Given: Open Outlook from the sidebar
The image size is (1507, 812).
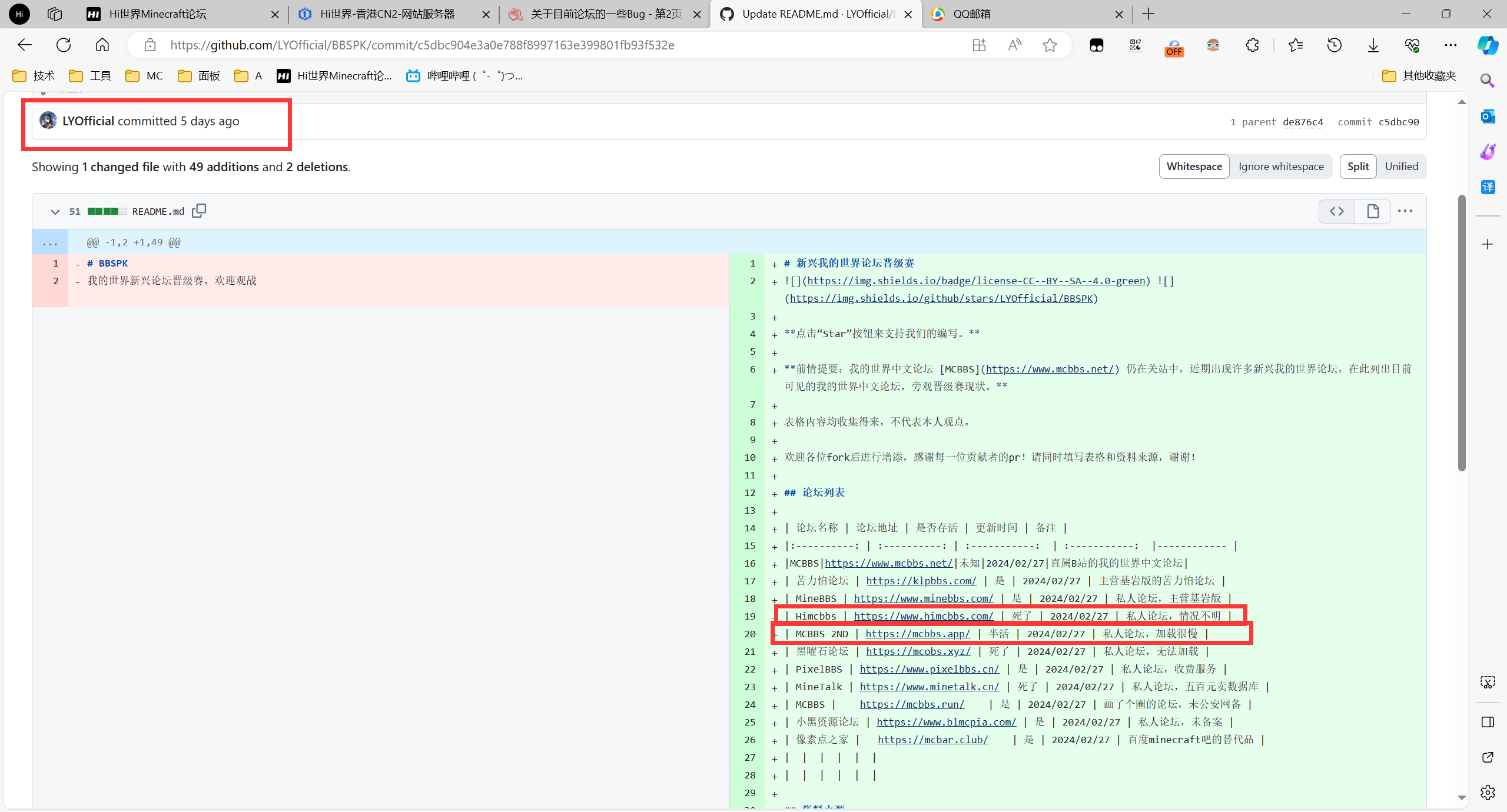Looking at the screenshot, I should (1488, 117).
